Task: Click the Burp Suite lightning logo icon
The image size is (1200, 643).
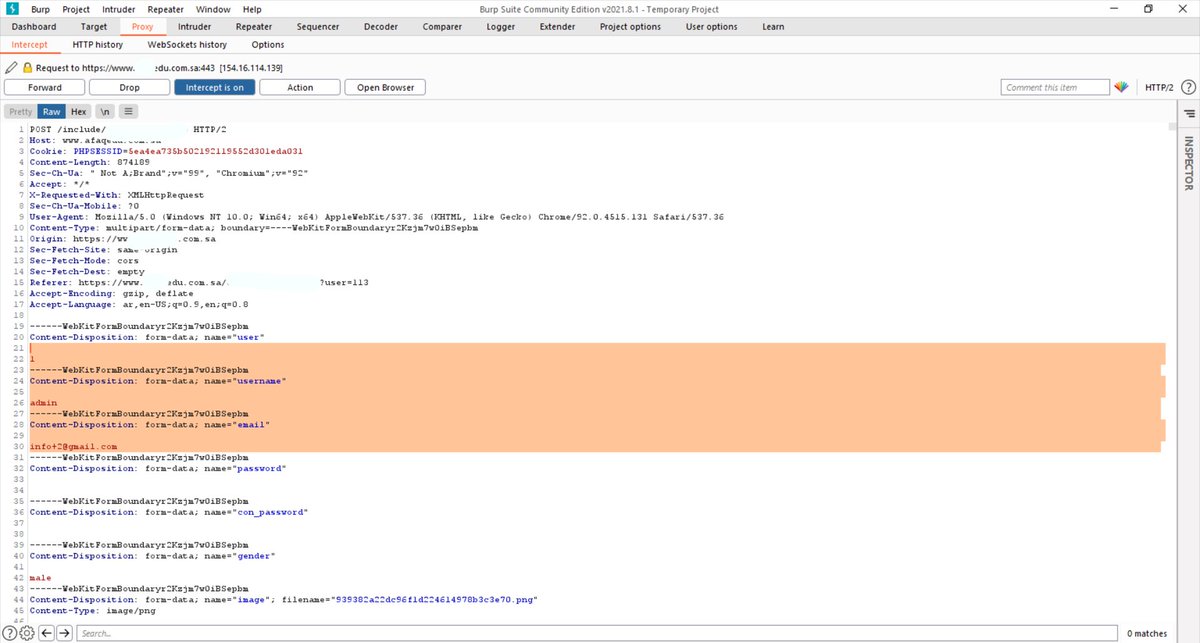Action: pos(14,8)
